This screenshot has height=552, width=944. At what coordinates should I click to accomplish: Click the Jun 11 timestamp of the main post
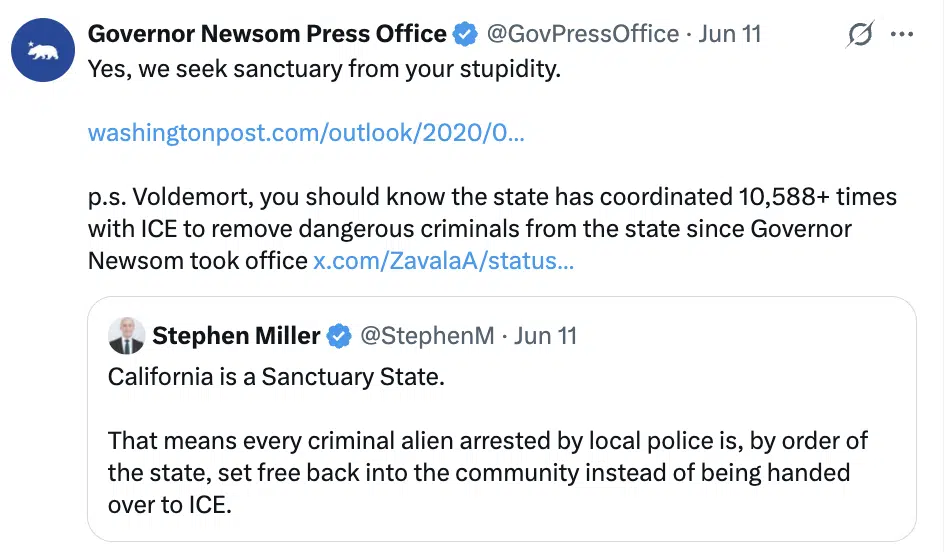[x=730, y=34]
